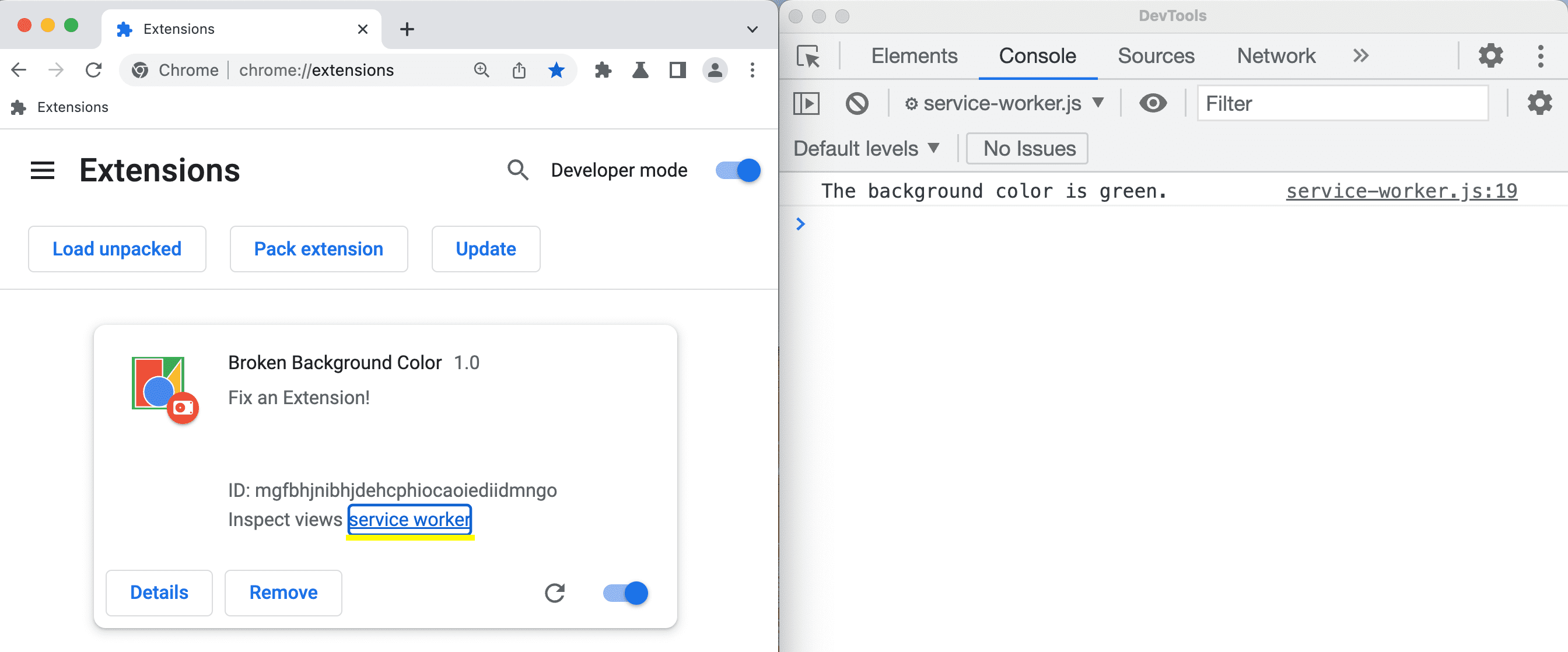Click the service worker inspect link
The image size is (1568, 652).
click(x=411, y=519)
